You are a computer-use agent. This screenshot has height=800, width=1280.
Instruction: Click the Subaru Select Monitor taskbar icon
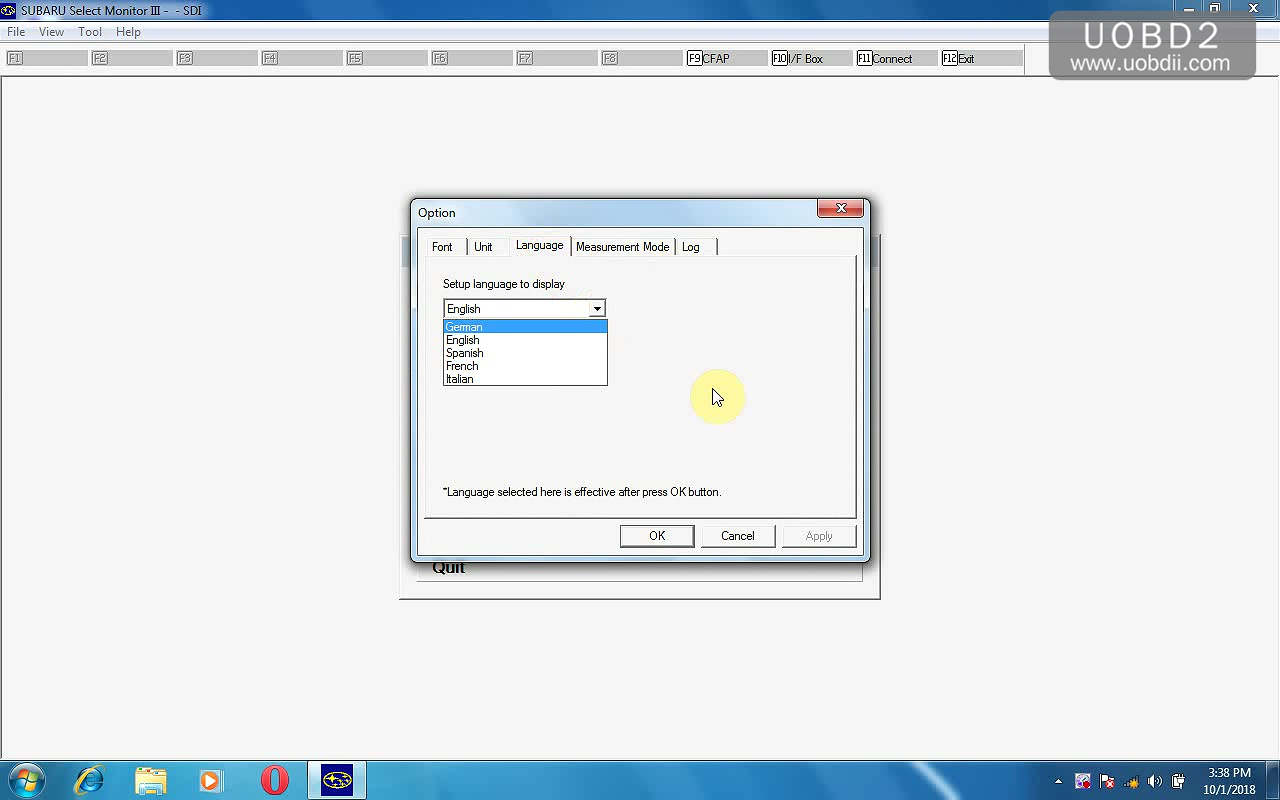point(337,780)
